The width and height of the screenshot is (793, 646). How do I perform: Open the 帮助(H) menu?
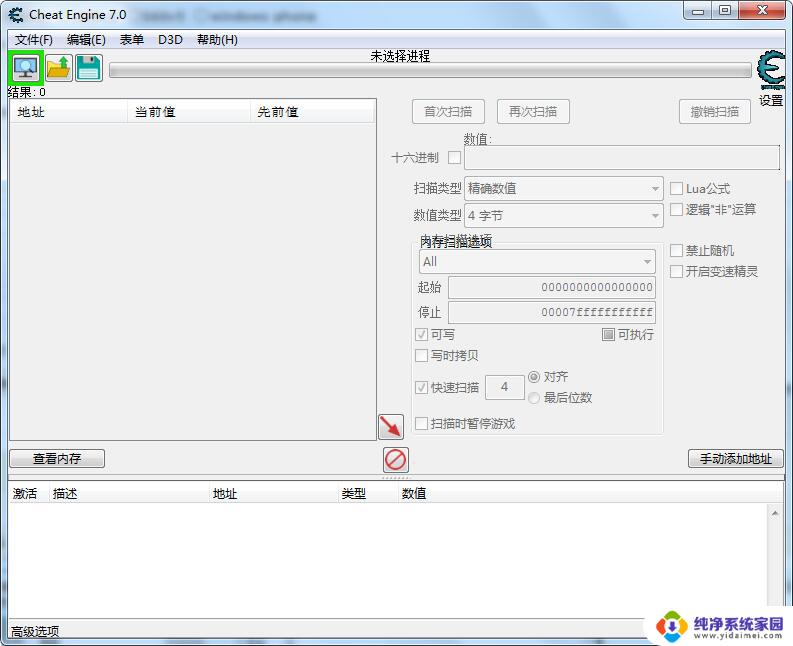pos(217,39)
